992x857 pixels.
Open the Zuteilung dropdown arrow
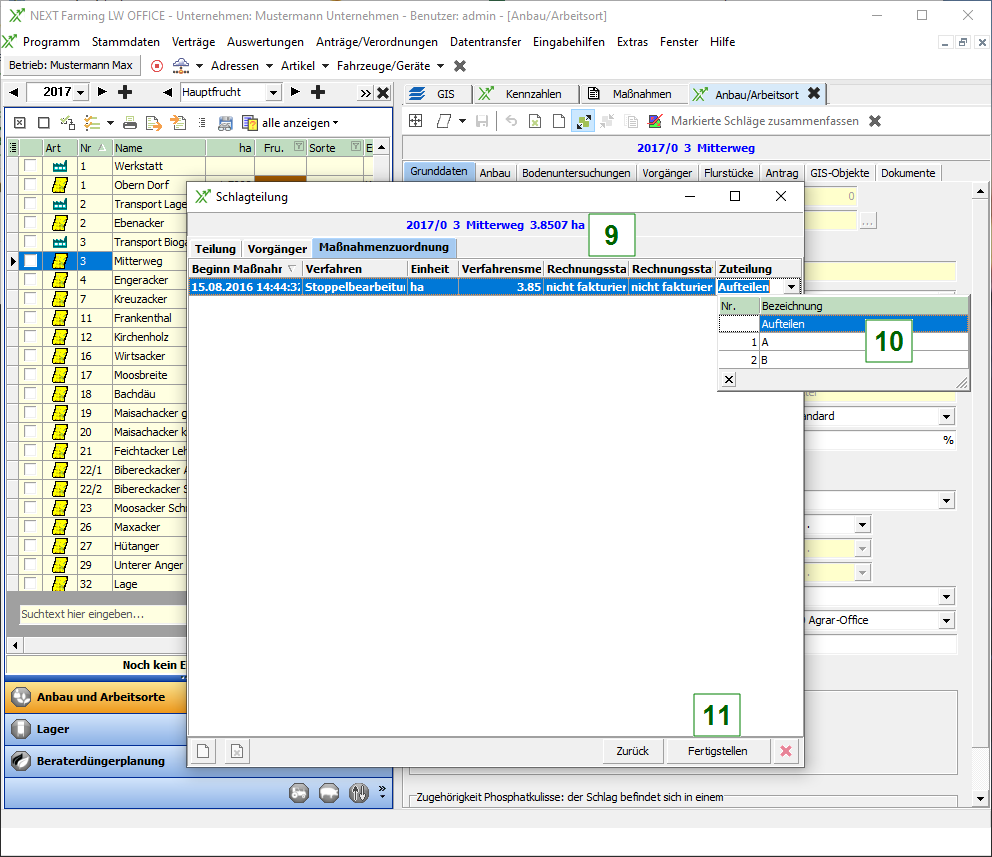click(791, 287)
